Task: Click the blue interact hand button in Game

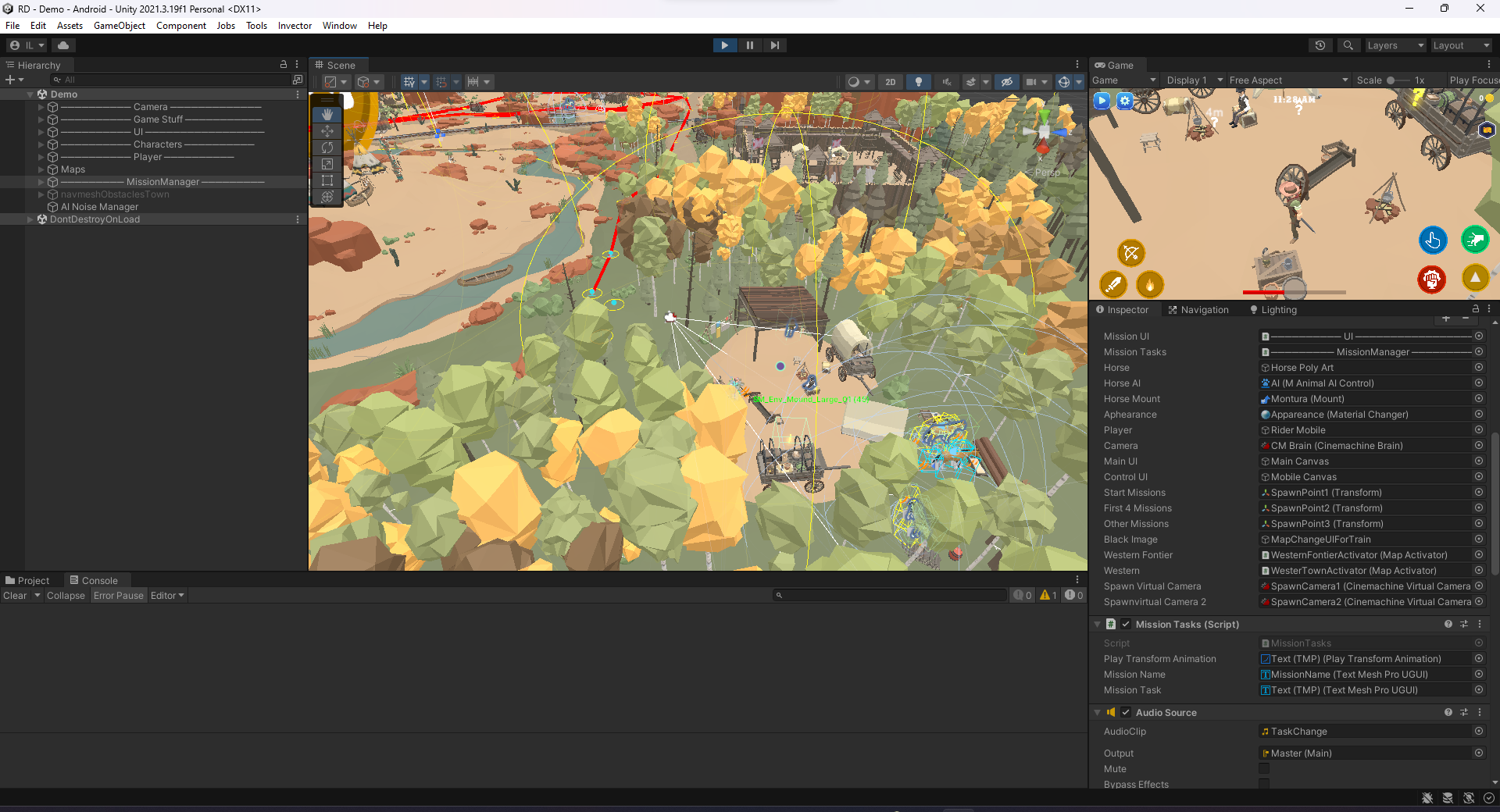Action: pos(1433,240)
